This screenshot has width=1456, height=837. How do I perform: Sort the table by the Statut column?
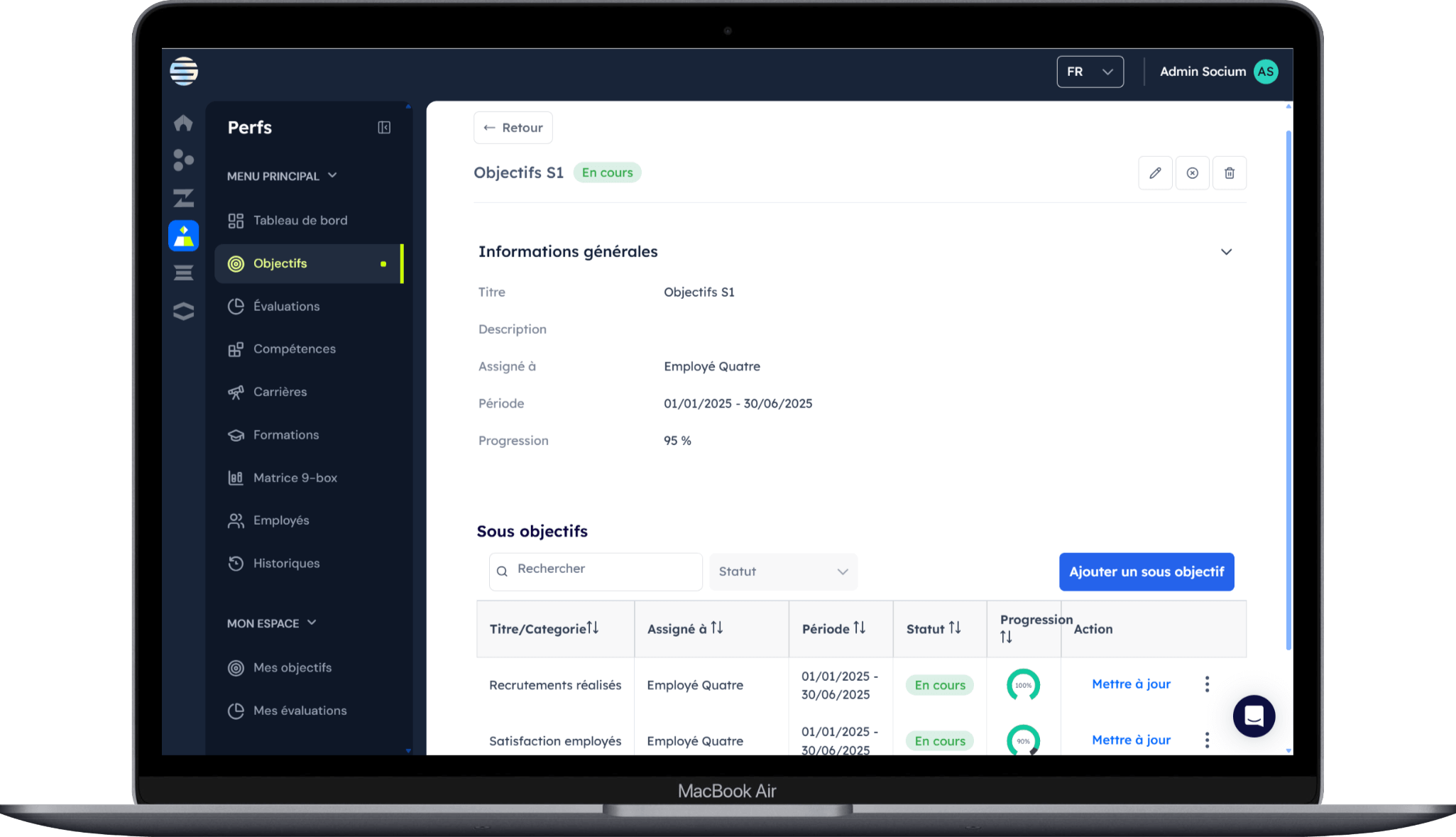pos(954,628)
